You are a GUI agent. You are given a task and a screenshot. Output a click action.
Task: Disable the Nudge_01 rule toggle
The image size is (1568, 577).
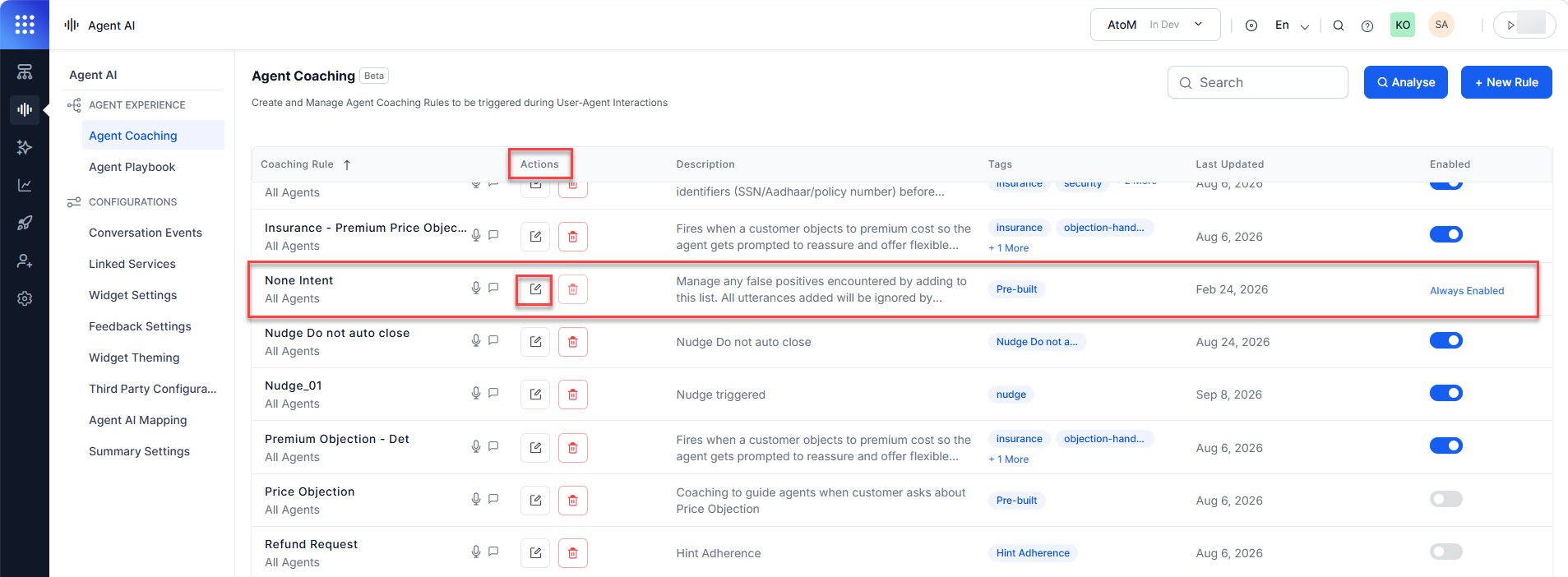coord(1445,393)
